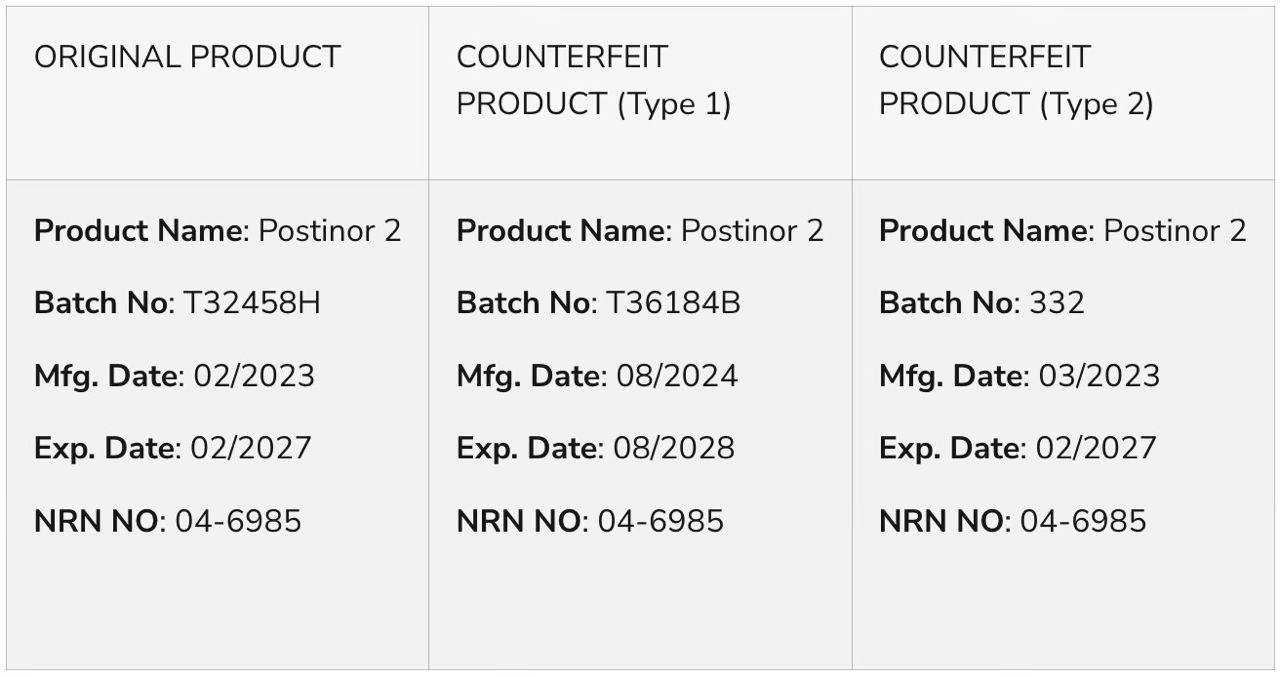Select manufacturing date value 02/2023
1280x677 pixels.
point(254,376)
